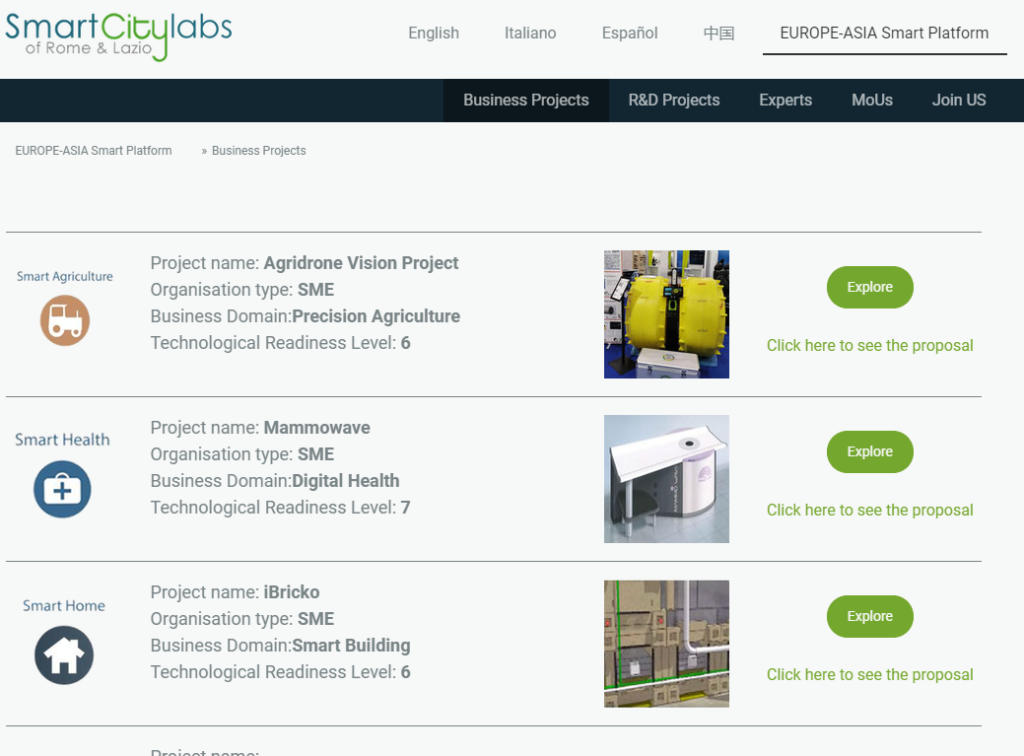Click the Smart Home house icon
Viewport: 1024px width, 756px height.
pyautogui.click(x=64, y=655)
